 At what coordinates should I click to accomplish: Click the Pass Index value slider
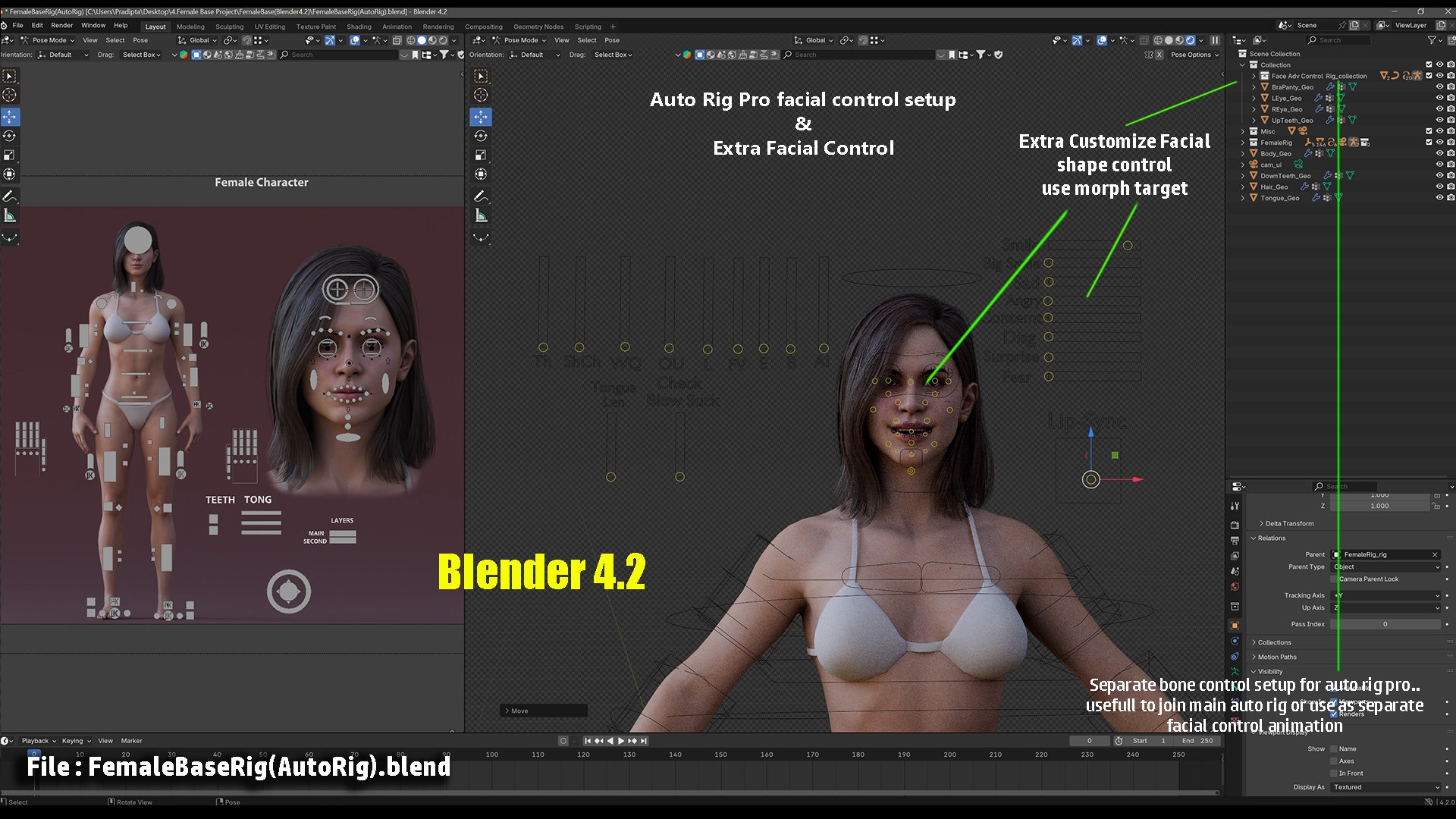pos(1386,625)
